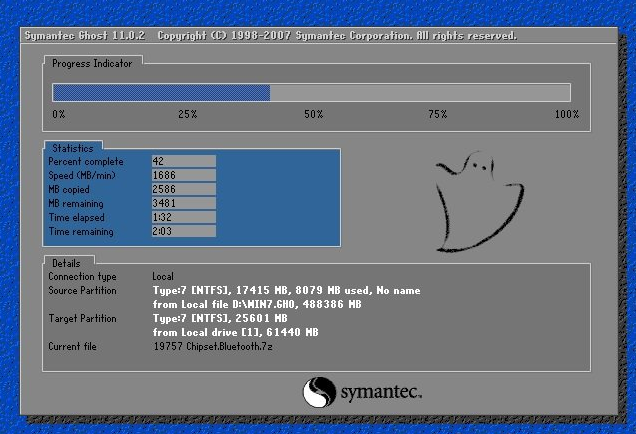Click the 'Current file' label
The image size is (636, 434).
pos(72,346)
